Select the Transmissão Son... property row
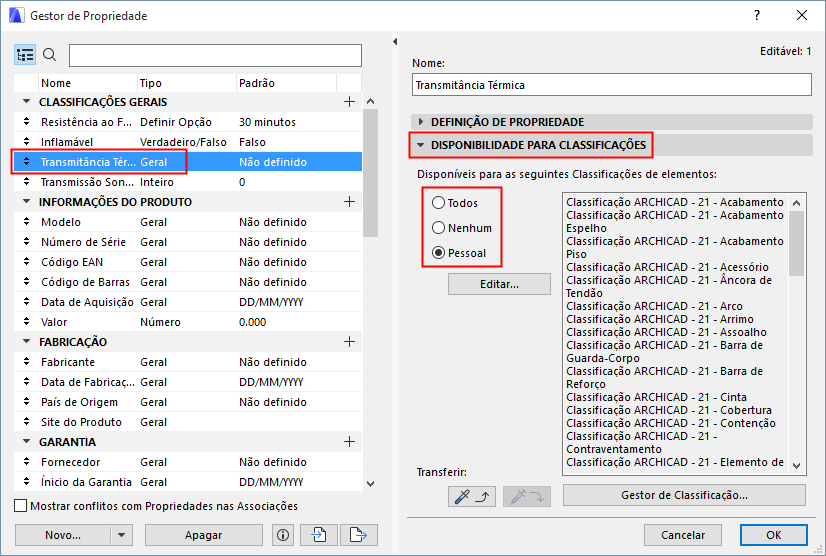 [188, 182]
